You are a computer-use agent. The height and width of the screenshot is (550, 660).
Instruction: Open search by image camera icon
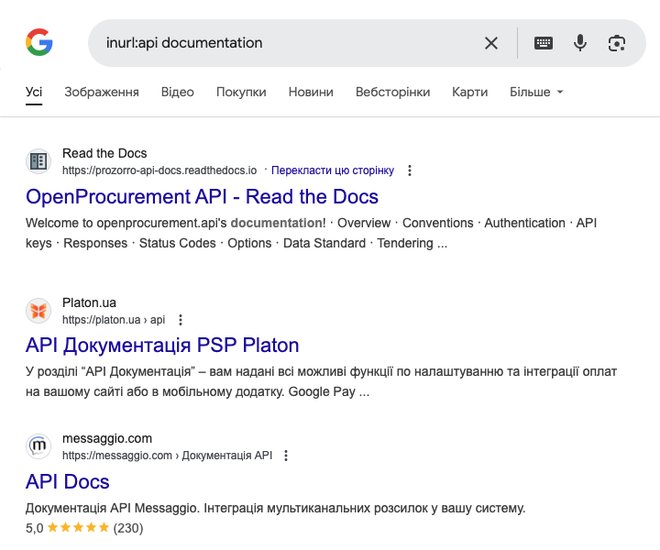617,43
